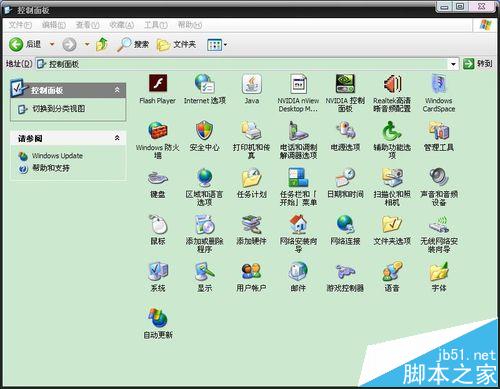Open 任务栏和「开始」菜单 icon
Viewport: 500px width, 389px height.
(x=298, y=177)
